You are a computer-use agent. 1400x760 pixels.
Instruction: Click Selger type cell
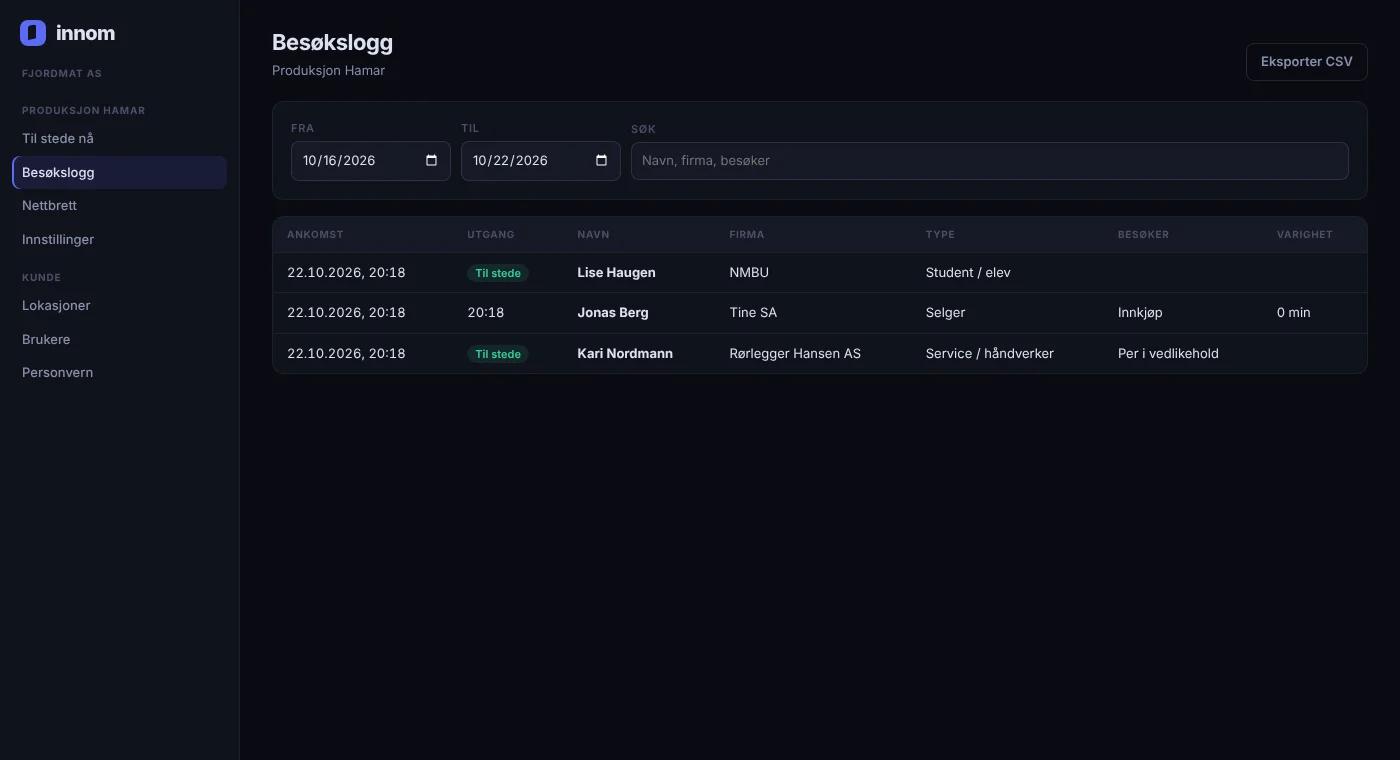pyautogui.click(x=946, y=313)
